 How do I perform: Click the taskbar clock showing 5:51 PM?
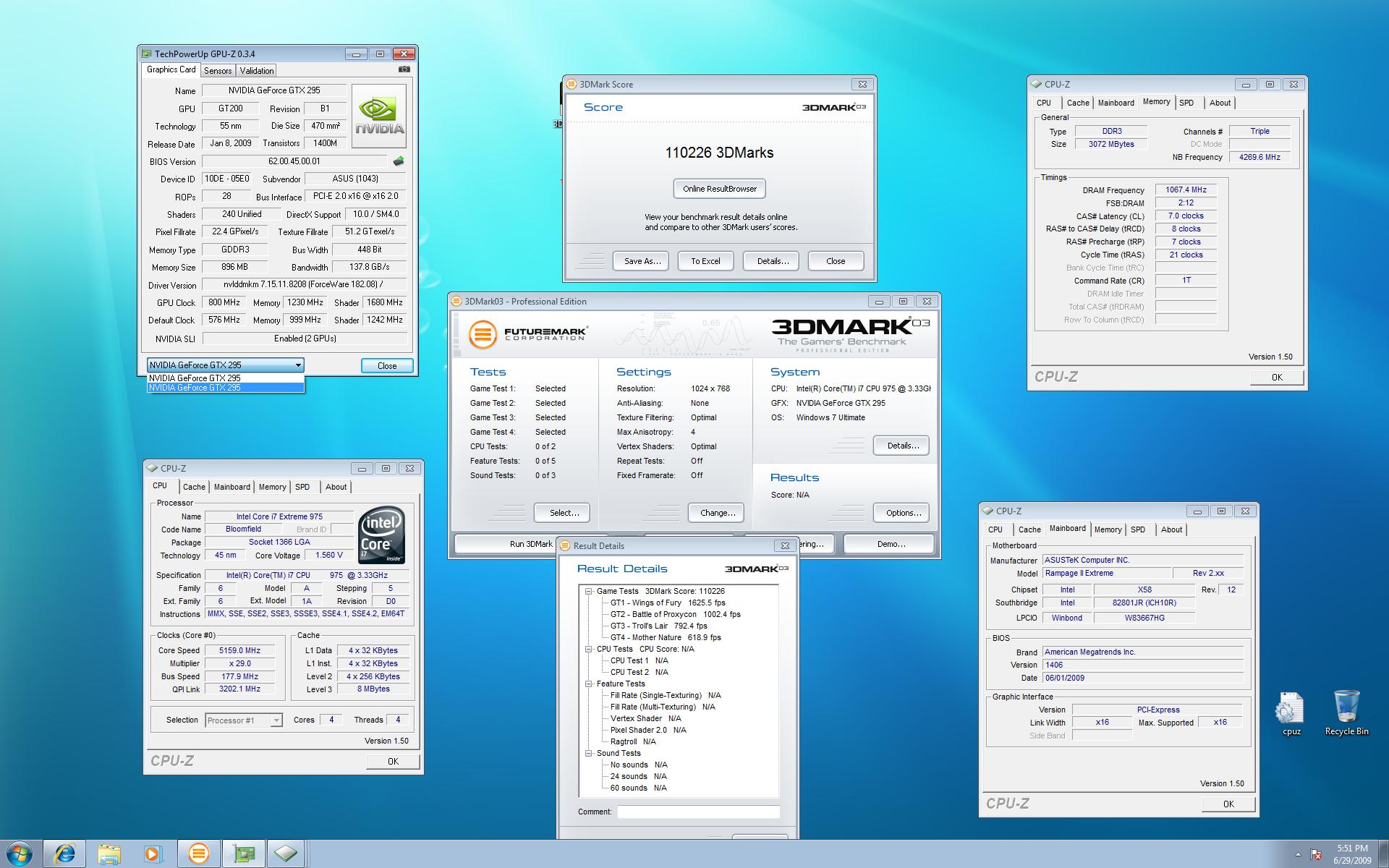[x=1352, y=854]
